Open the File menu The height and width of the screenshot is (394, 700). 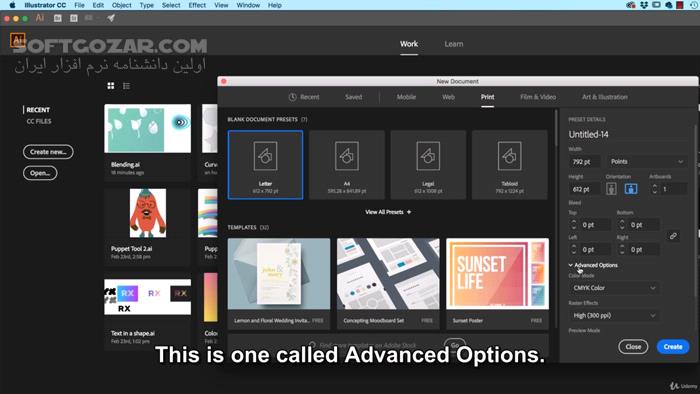pos(79,5)
